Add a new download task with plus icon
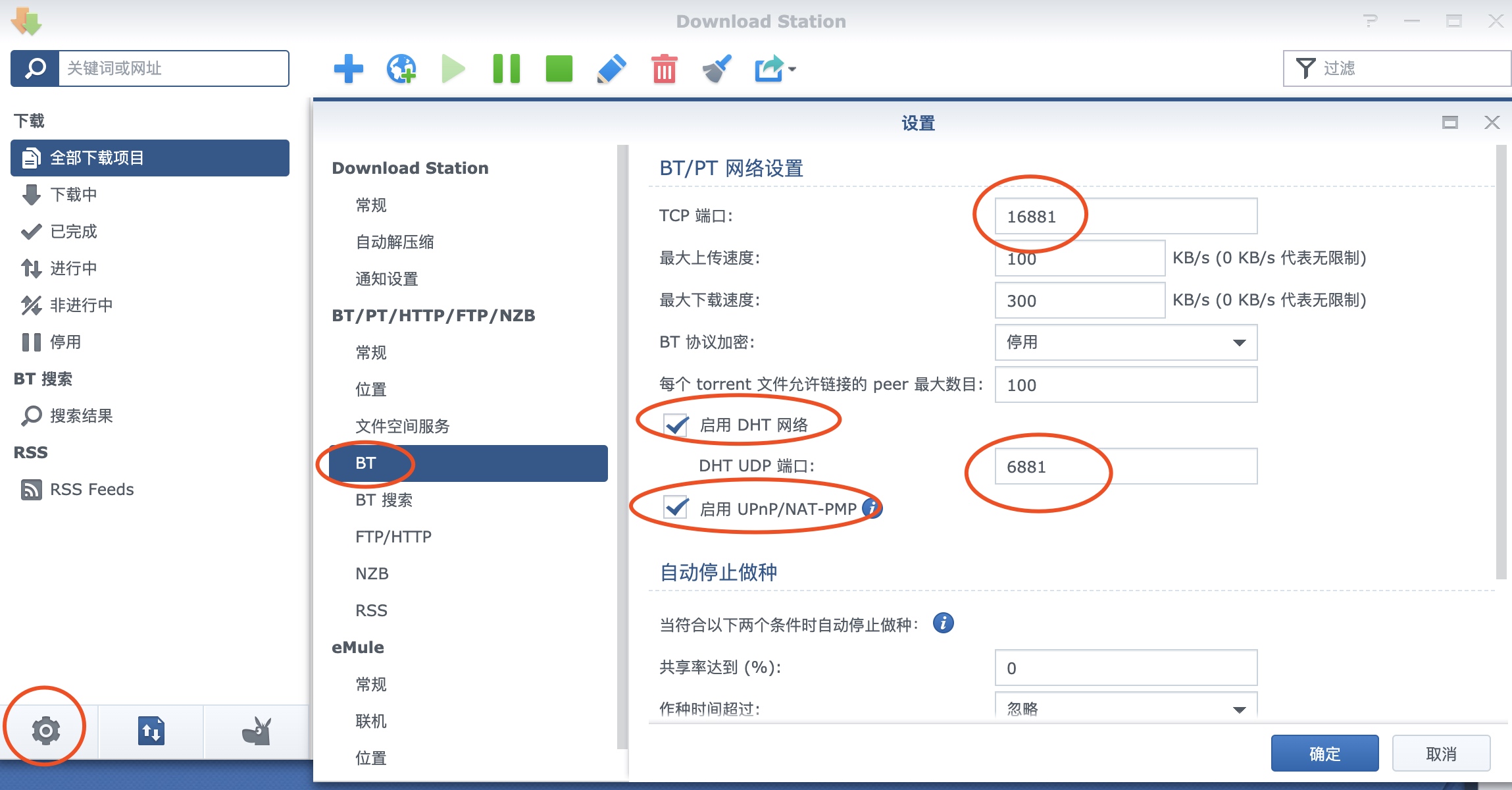 348,68
